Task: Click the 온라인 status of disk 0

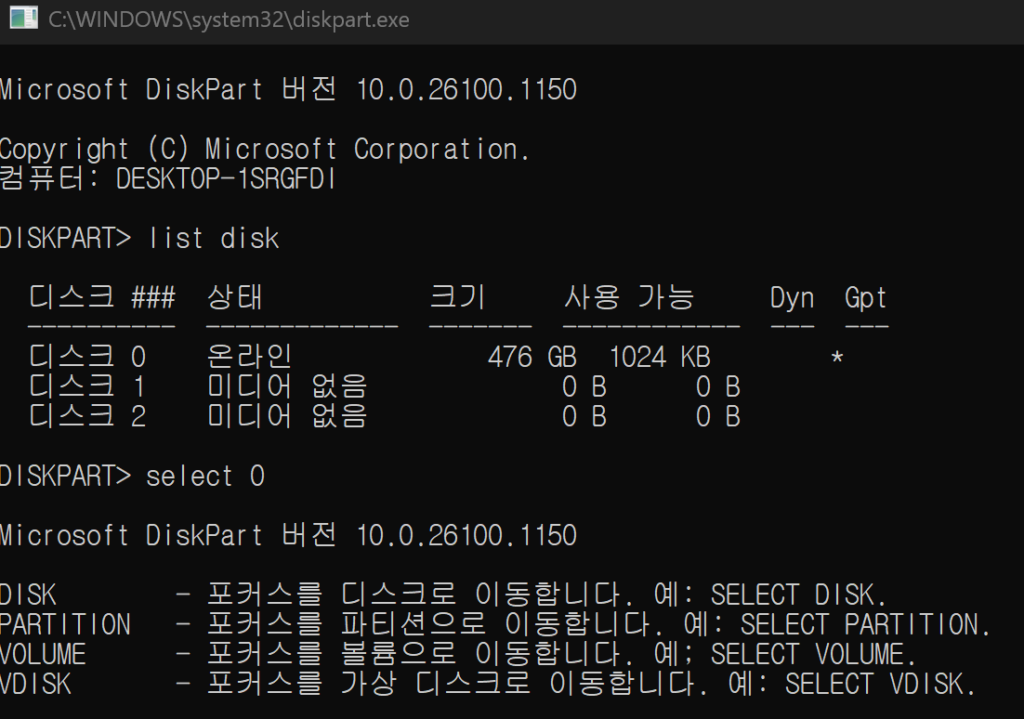Action: click(249, 357)
